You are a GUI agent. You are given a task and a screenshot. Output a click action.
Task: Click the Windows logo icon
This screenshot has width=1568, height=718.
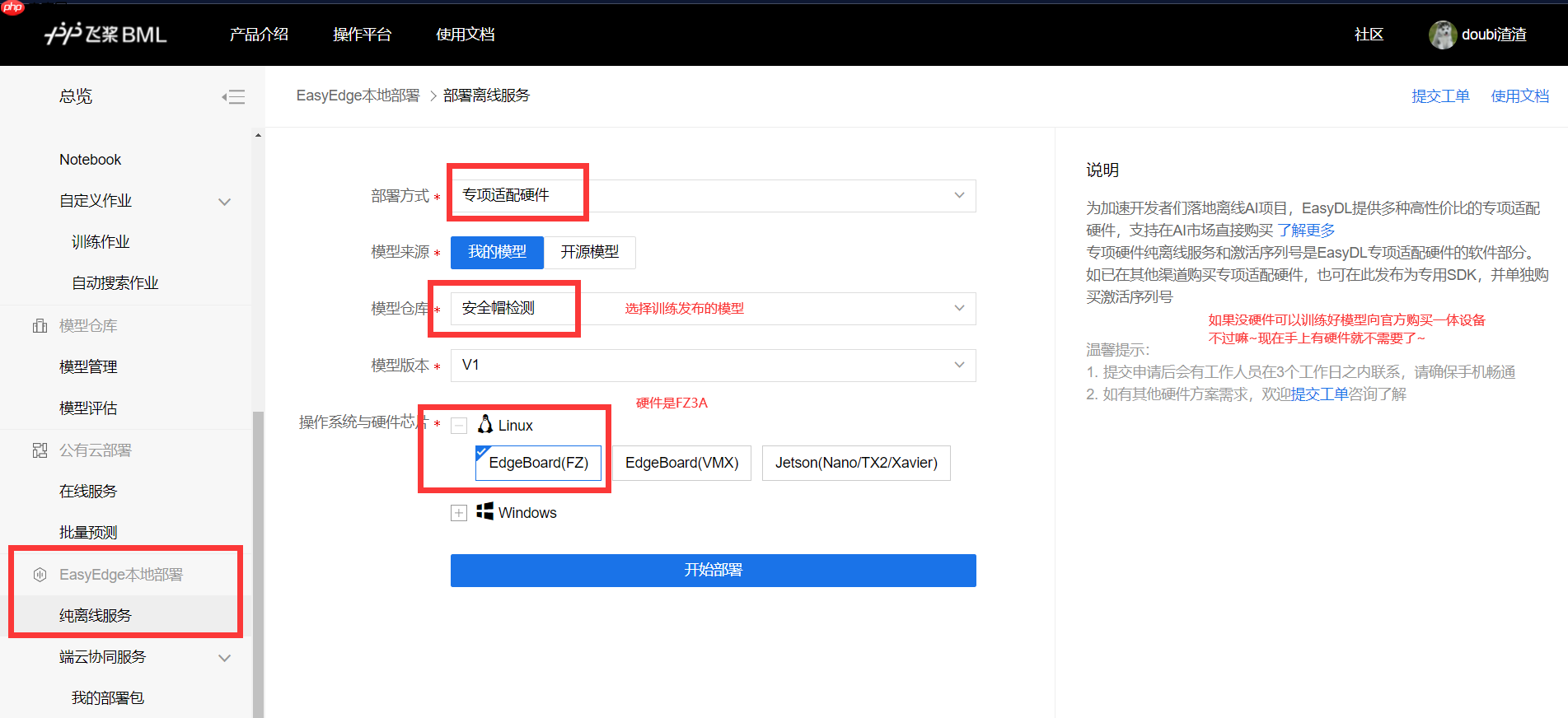click(485, 511)
